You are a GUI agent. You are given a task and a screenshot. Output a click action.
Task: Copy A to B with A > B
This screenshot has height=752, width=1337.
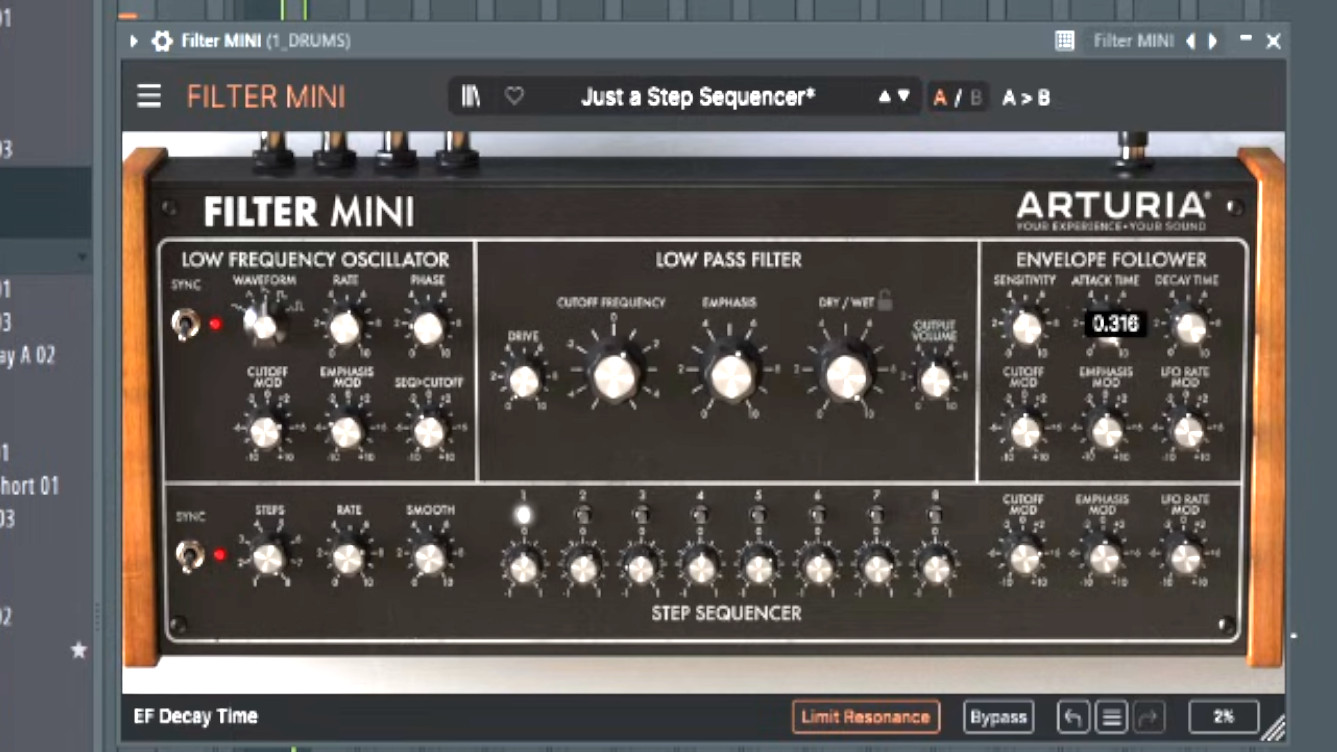coord(1026,98)
